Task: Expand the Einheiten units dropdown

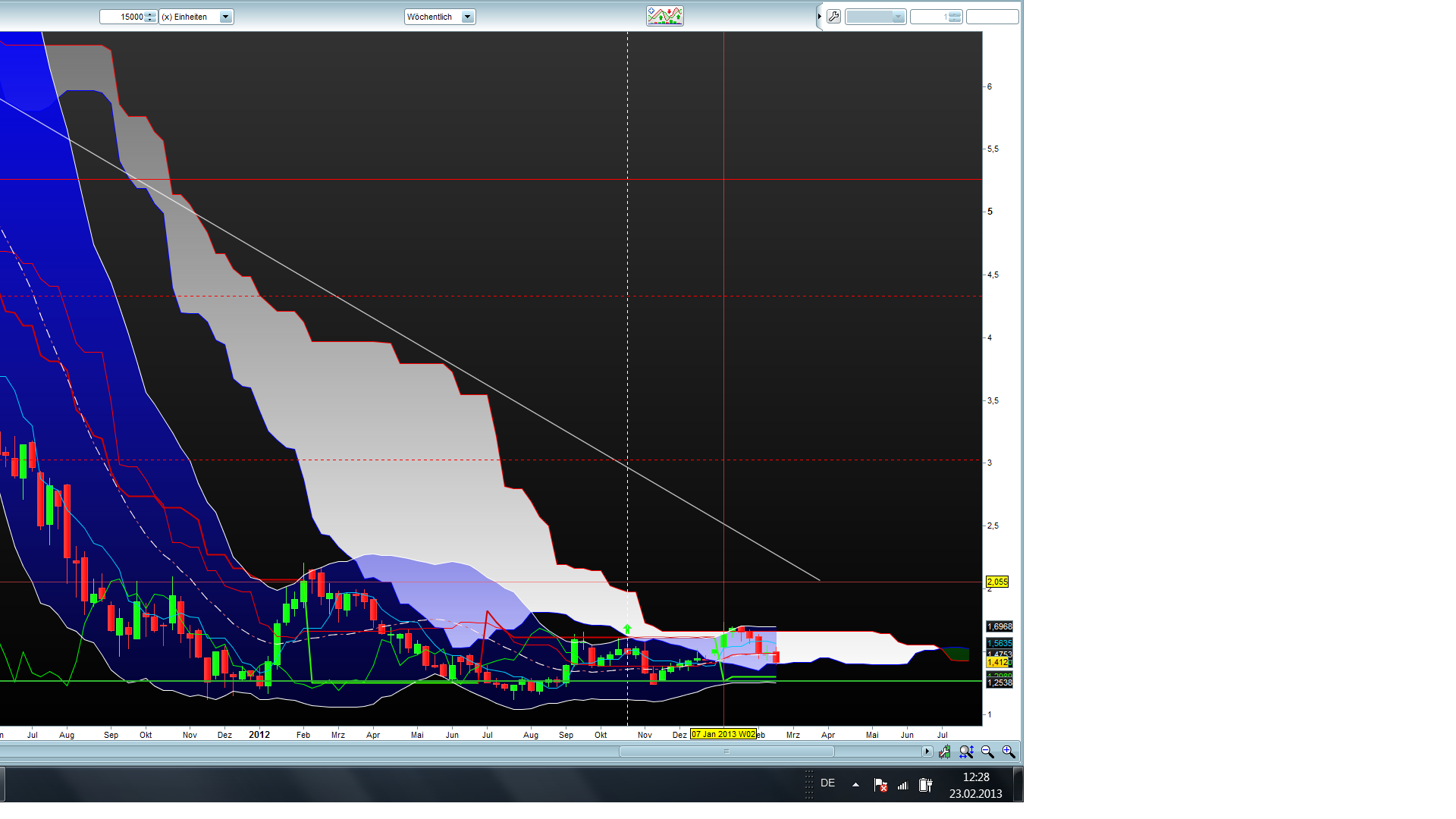Action: coord(225,17)
